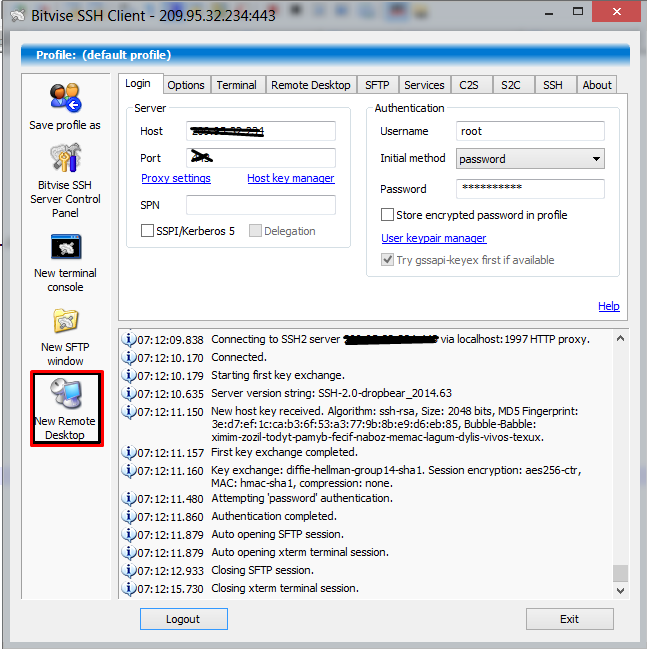Click info icon of 'Connected.' log entry

point(129,357)
